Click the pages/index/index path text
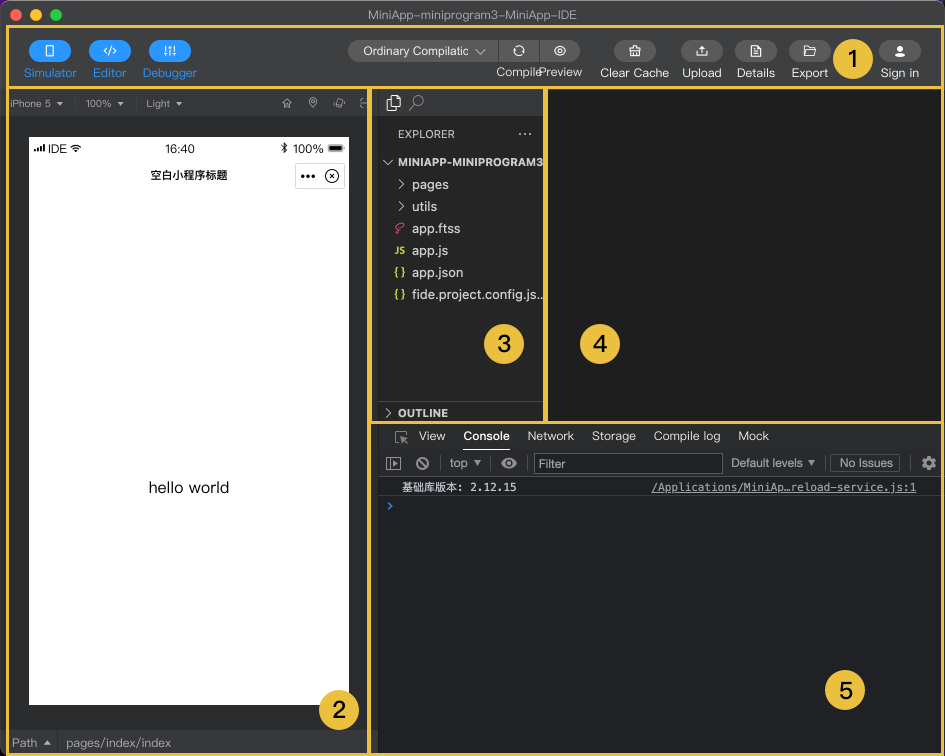945x756 pixels. click(119, 743)
